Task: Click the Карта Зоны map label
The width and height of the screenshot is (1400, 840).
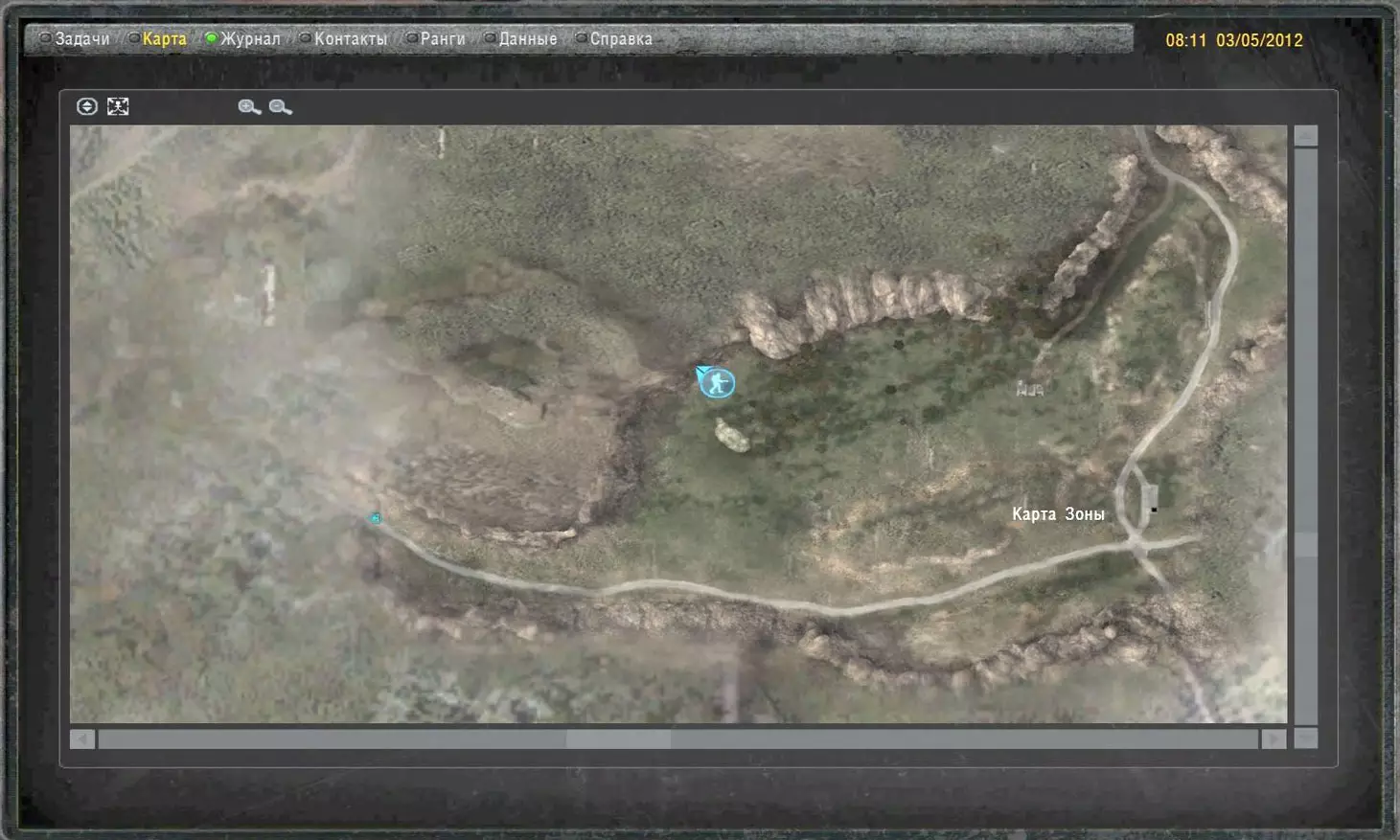Action: (1058, 514)
